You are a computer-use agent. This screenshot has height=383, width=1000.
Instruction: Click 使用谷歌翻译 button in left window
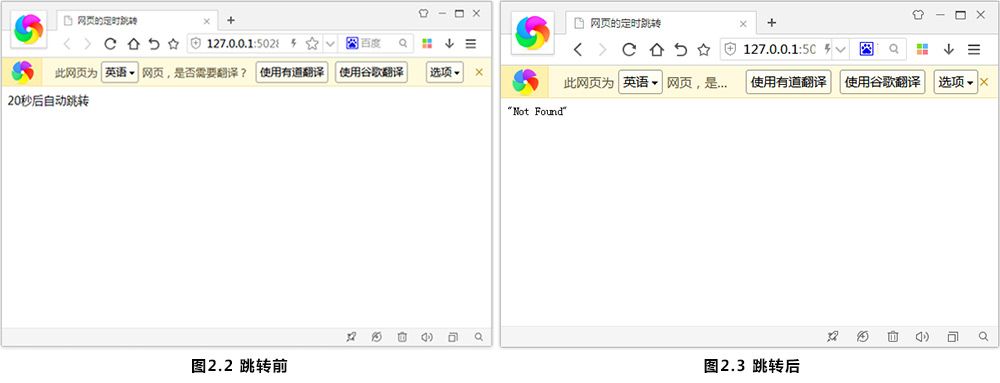[x=371, y=73]
